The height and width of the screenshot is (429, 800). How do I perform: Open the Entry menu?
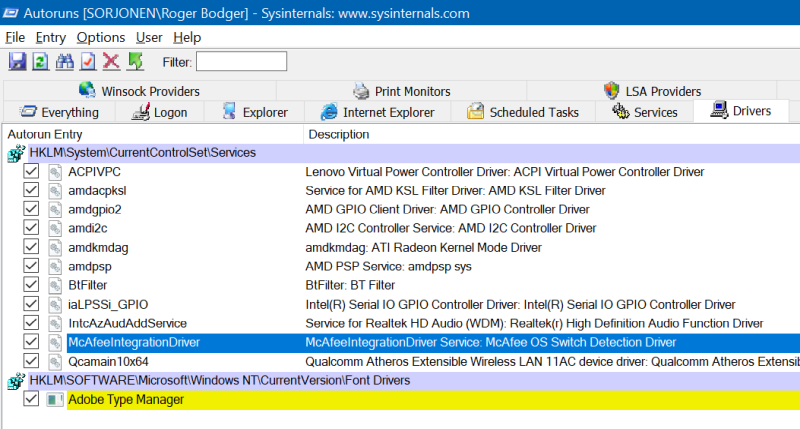(x=50, y=37)
